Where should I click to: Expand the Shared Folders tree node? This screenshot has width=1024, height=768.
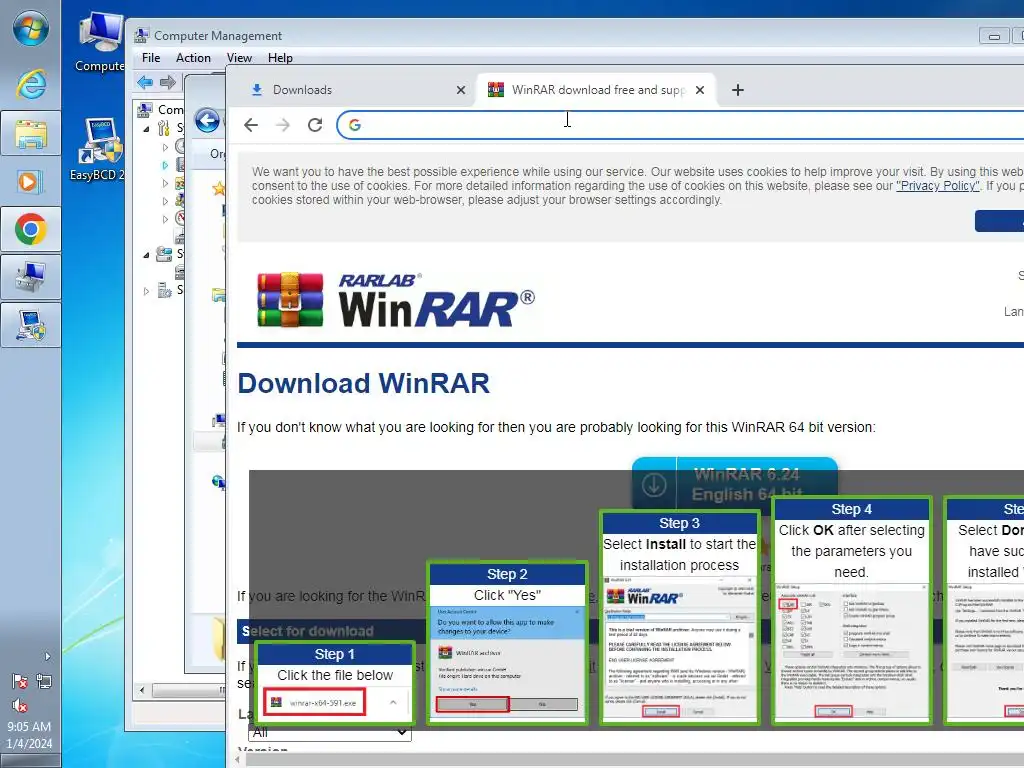point(165,183)
